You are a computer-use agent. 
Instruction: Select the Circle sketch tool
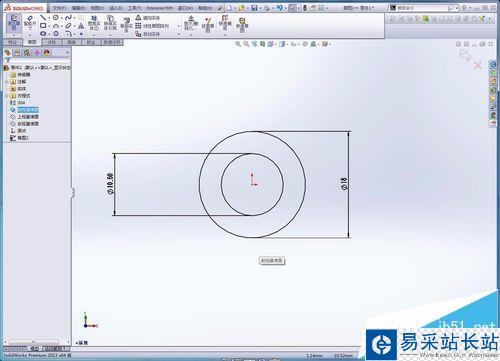[x=56, y=17]
